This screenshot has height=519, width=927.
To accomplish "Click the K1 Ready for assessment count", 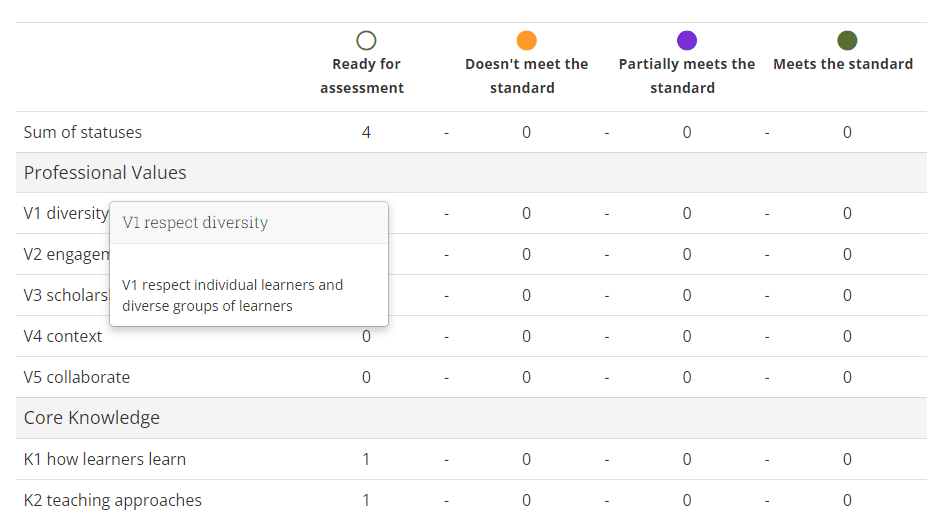I will pyautogui.click(x=366, y=459).
